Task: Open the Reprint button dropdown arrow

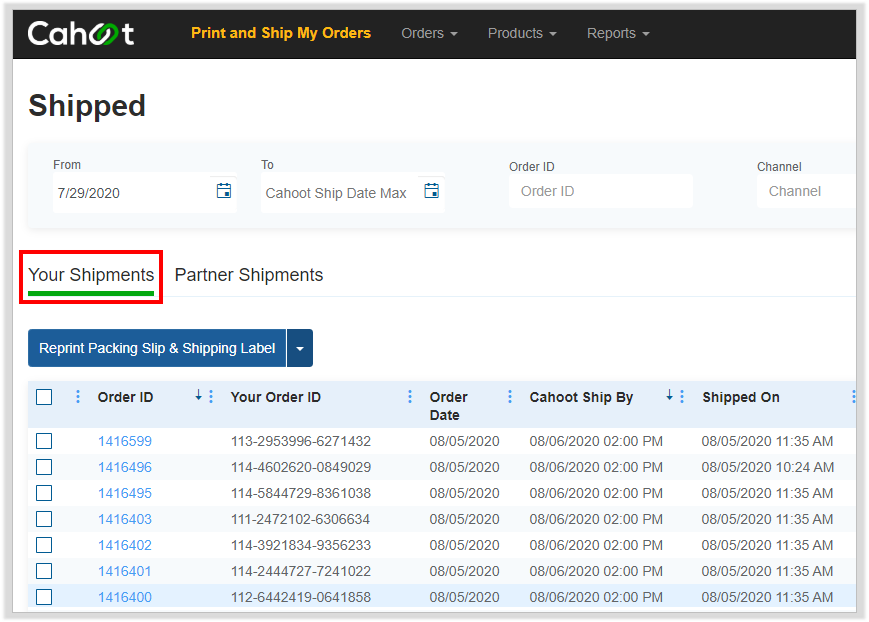Action: tap(300, 348)
